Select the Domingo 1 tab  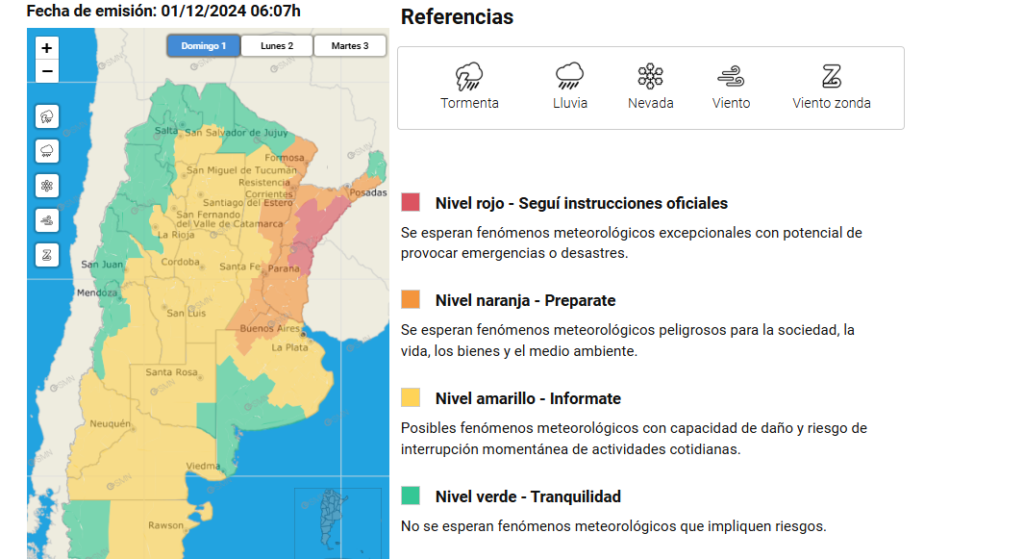(x=203, y=46)
